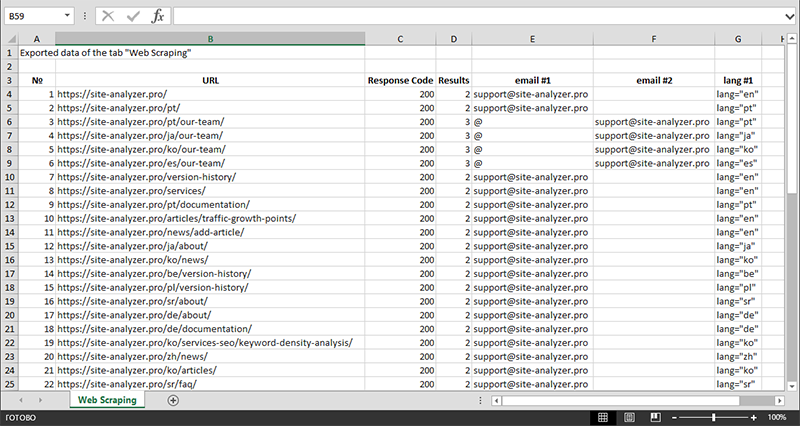
Task: Select column G header
Action: 738,39
